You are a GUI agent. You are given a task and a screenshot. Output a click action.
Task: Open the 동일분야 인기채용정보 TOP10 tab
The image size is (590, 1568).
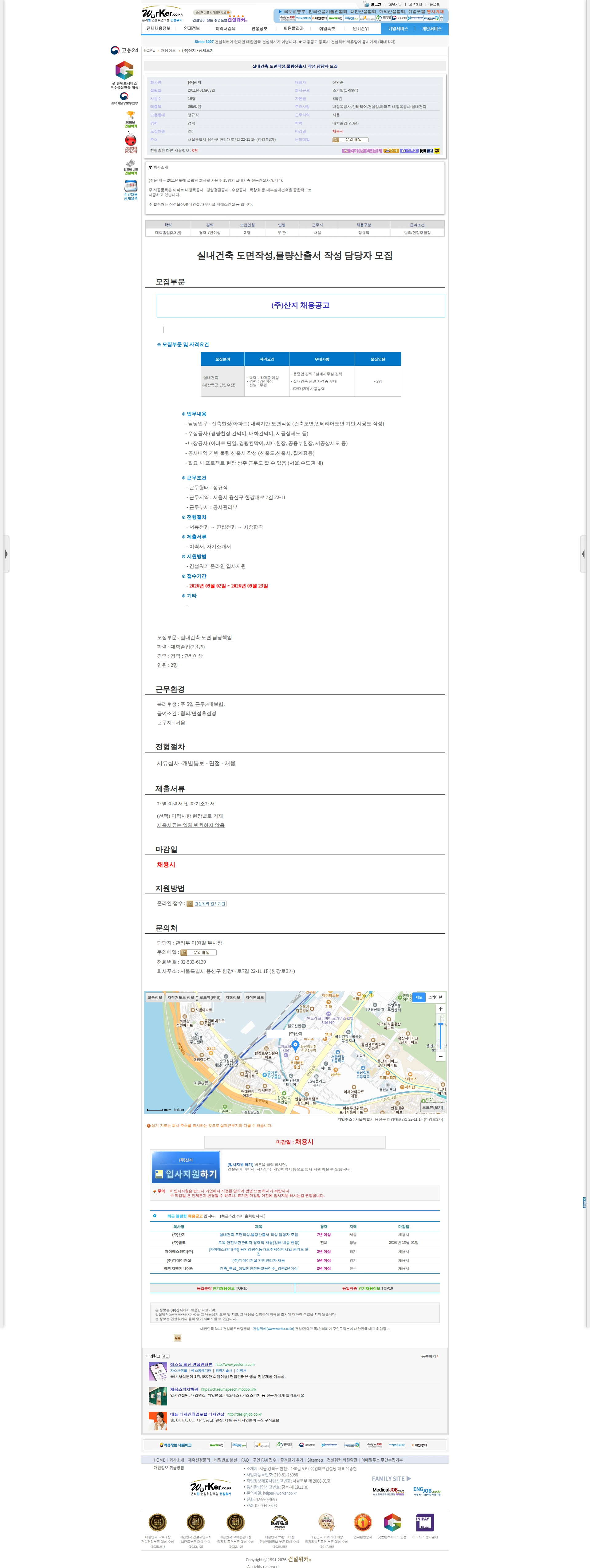(x=222, y=1288)
